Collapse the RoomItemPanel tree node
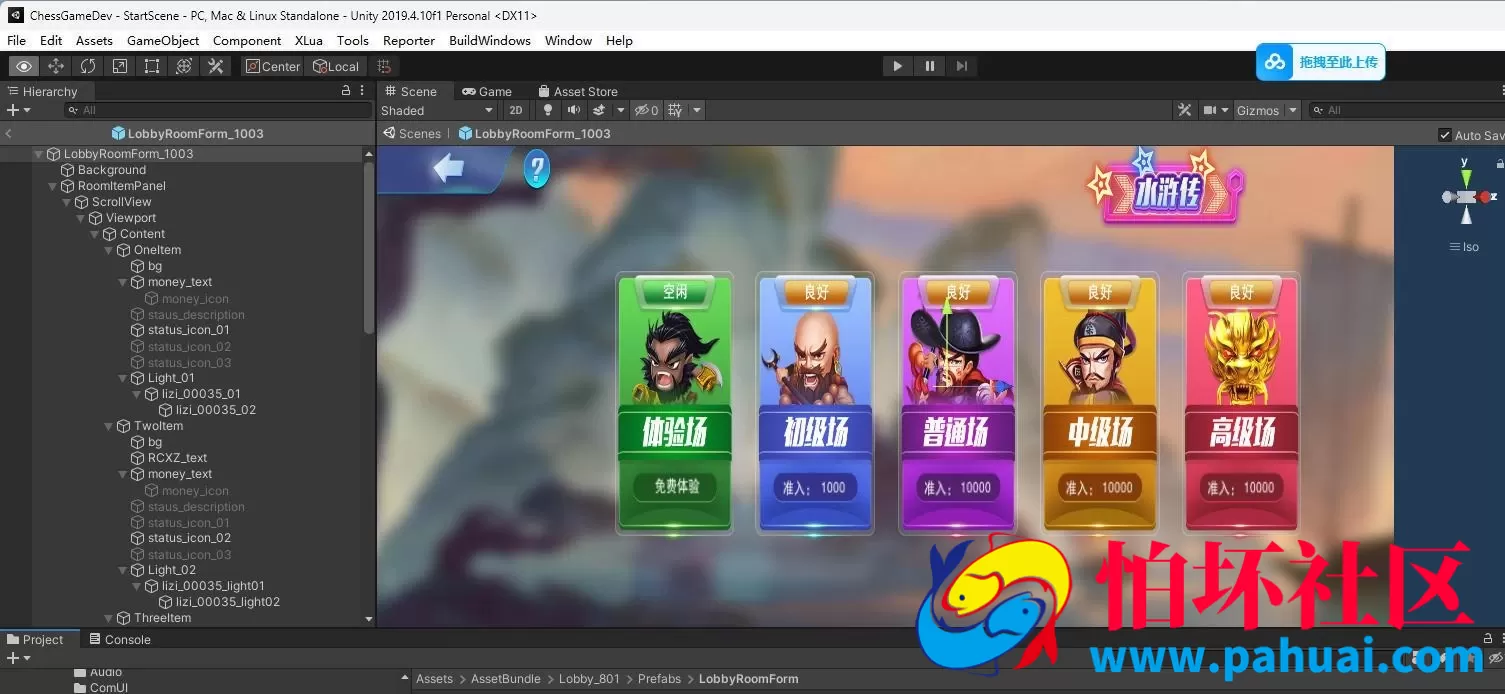Image resolution: width=1505 pixels, height=694 pixels. pyautogui.click(x=53, y=186)
